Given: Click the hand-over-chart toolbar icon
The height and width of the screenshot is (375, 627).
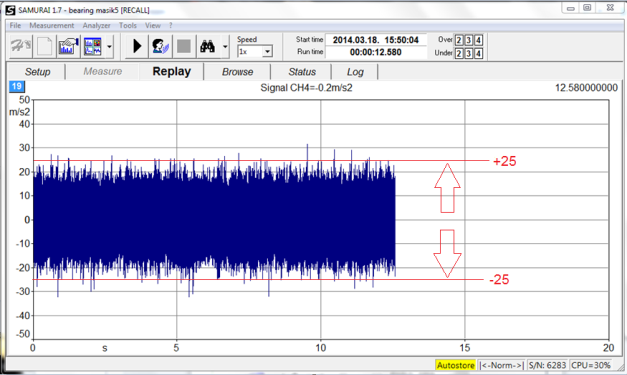Looking at the screenshot, I should (68, 46).
